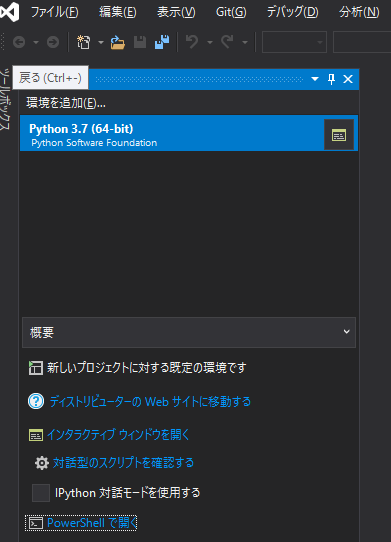391x542 pixels.
Task: Click the interactive window icon beside インタラクティブ link
Action: tap(36, 435)
